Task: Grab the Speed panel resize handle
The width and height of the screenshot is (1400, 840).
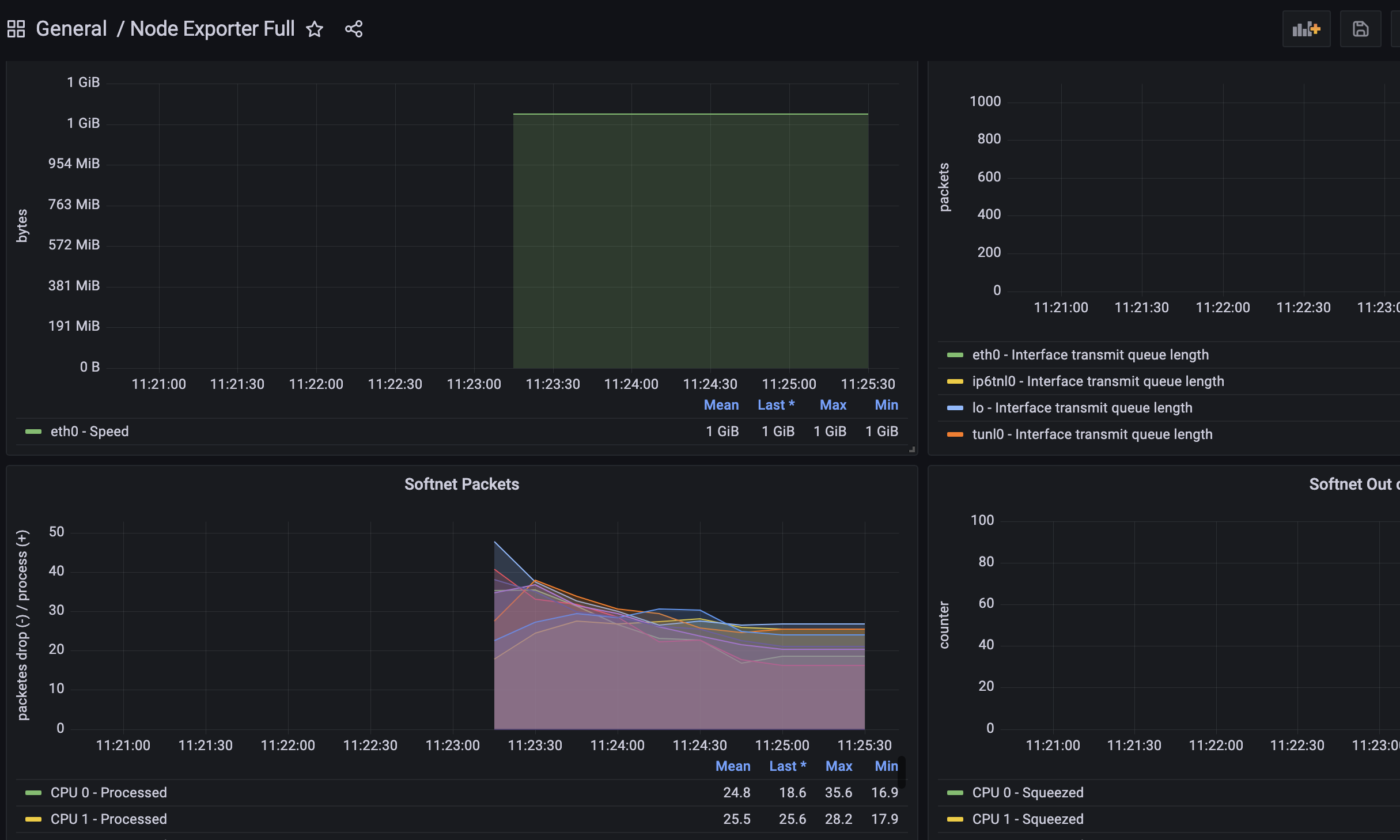Action: [912, 449]
